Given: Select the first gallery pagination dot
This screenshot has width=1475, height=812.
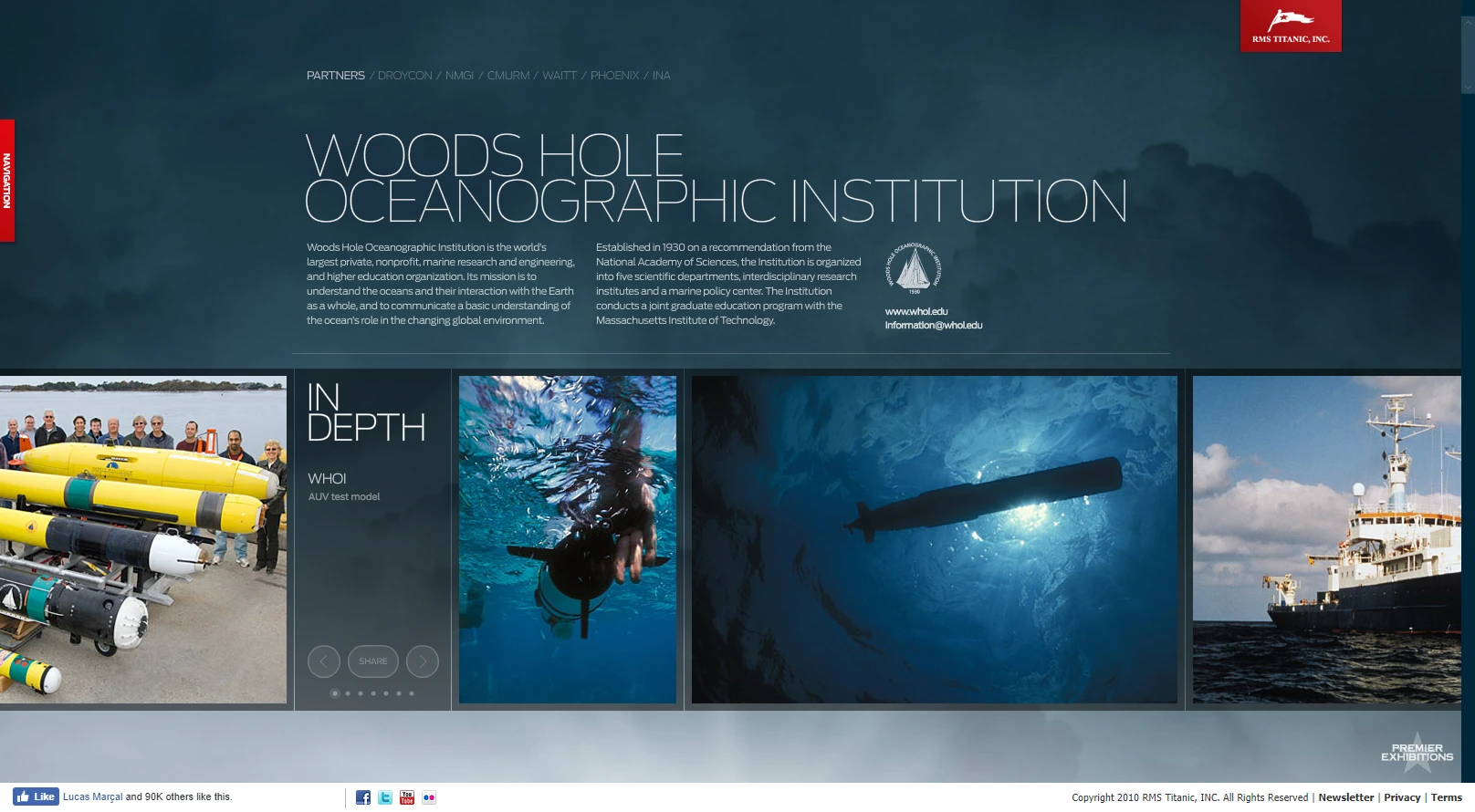Looking at the screenshot, I should (x=335, y=693).
